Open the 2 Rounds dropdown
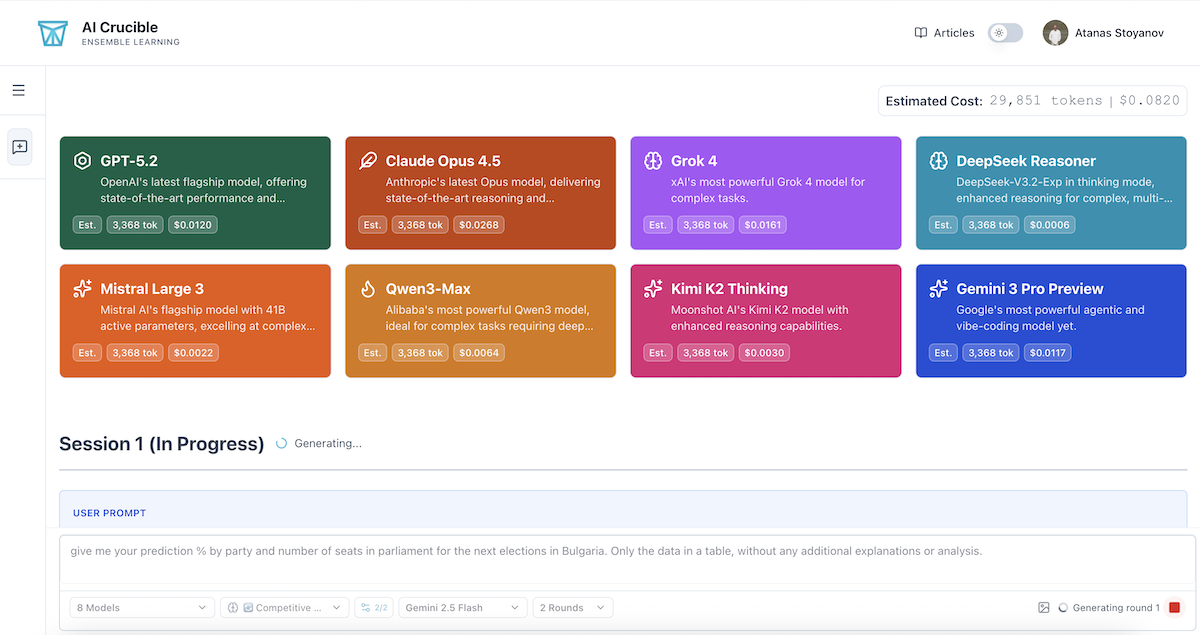Viewport: 1200px width, 635px height. (x=573, y=608)
